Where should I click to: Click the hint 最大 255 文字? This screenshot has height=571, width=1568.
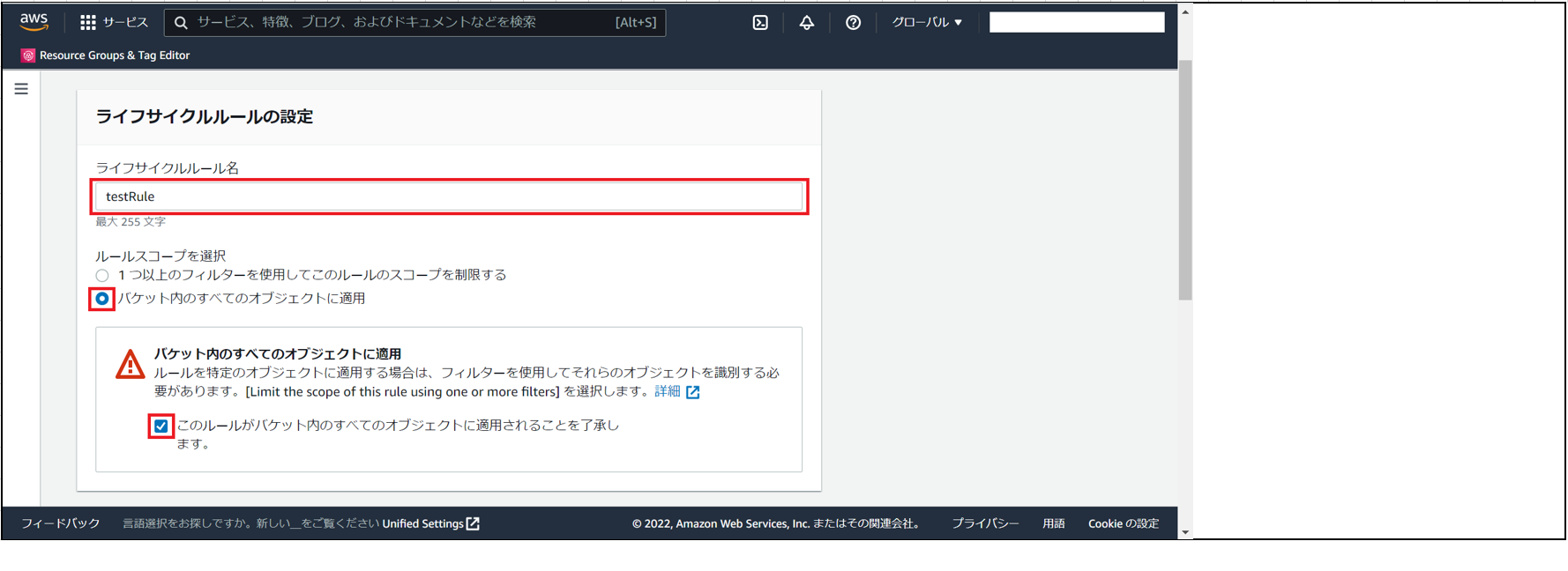click(131, 222)
